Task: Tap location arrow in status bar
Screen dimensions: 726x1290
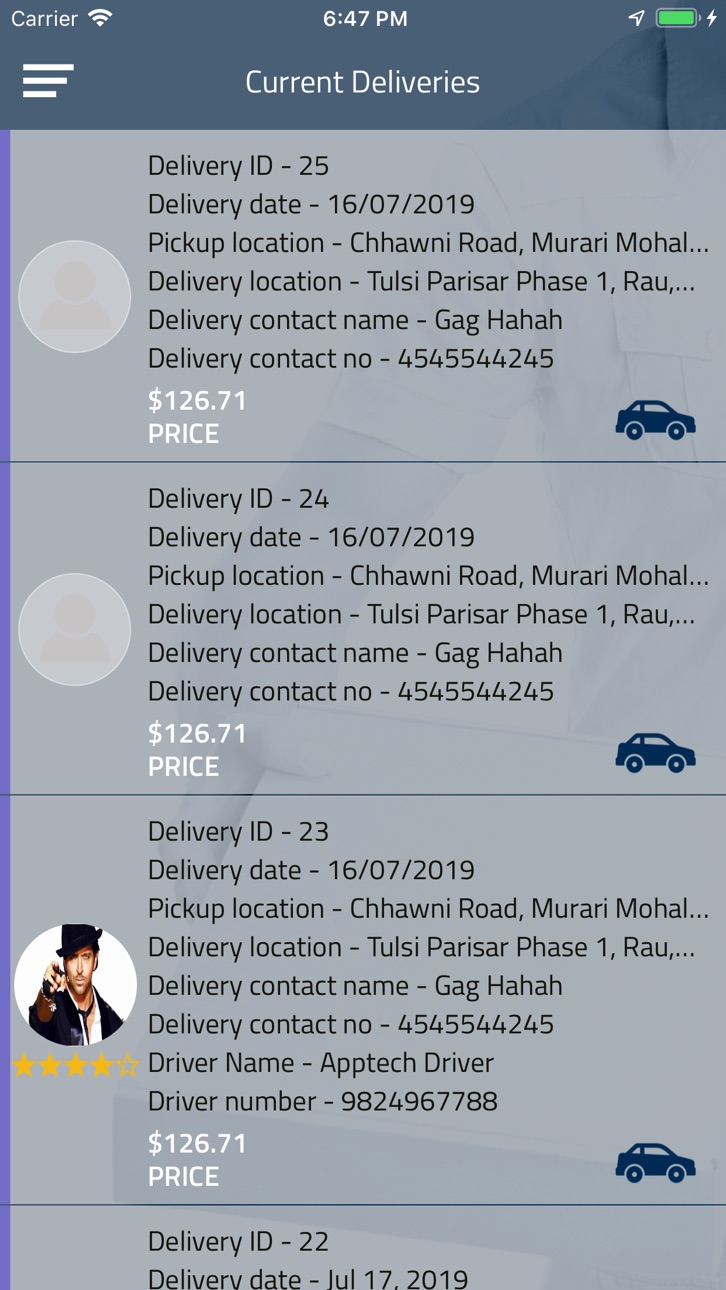Action: [636, 18]
